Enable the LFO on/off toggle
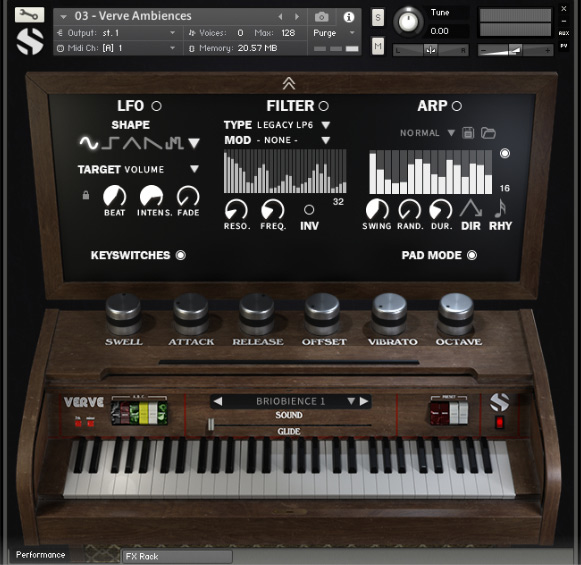Screen dimensions: 581x565 [156, 106]
